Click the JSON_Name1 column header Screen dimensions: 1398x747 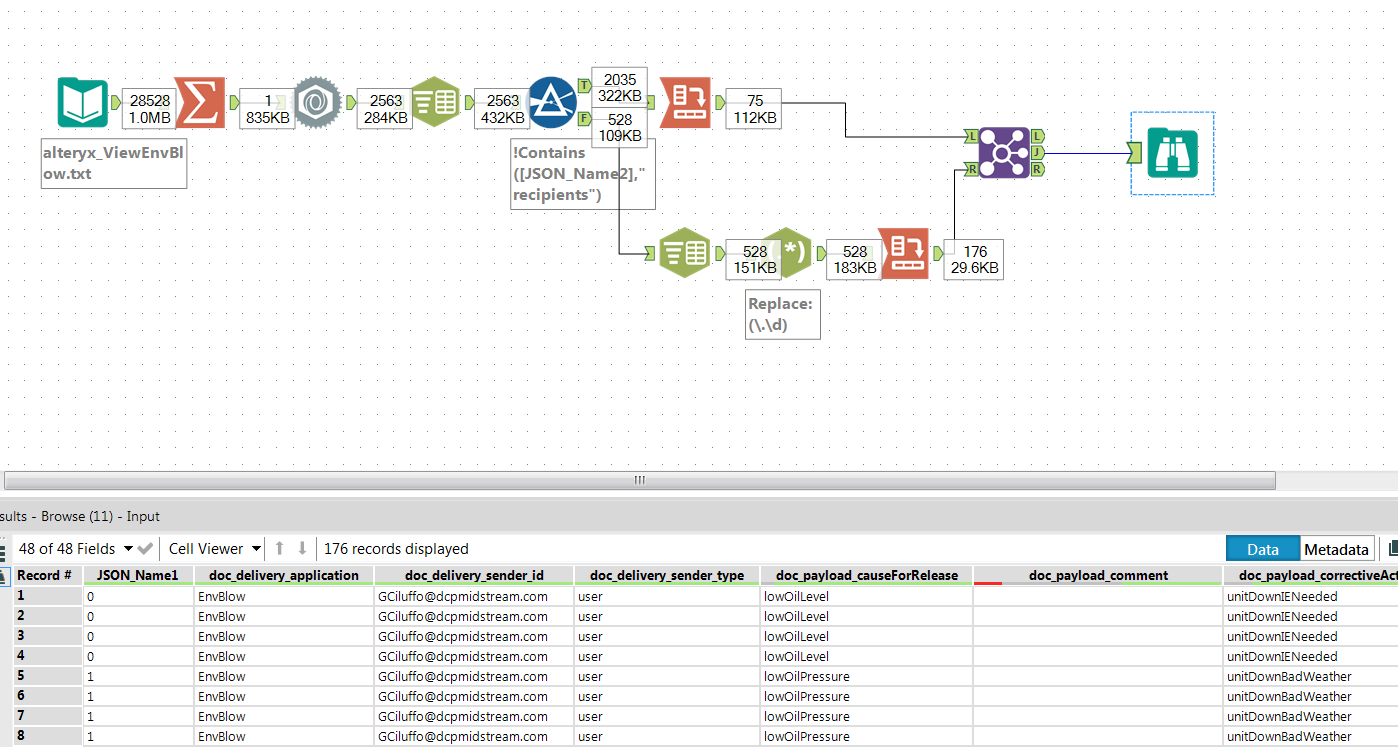(x=138, y=575)
